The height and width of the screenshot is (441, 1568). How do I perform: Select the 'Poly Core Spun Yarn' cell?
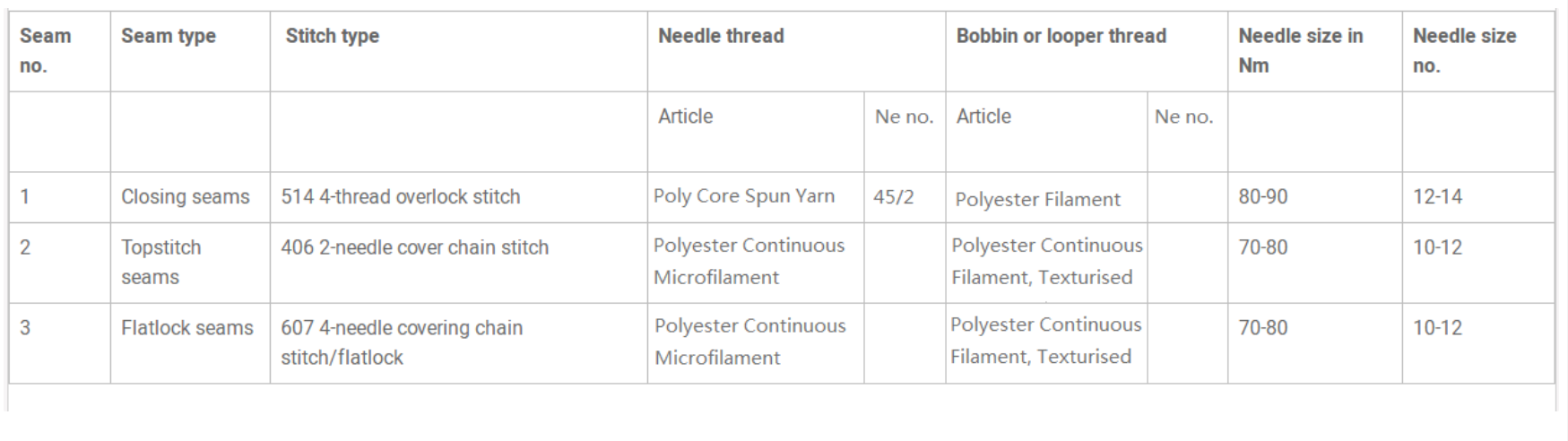pyautogui.click(x=756, y=197)
